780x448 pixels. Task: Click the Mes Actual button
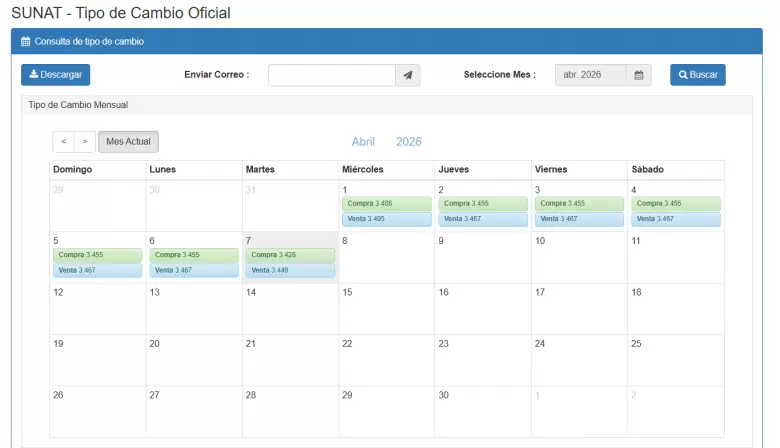coord(128,142)
